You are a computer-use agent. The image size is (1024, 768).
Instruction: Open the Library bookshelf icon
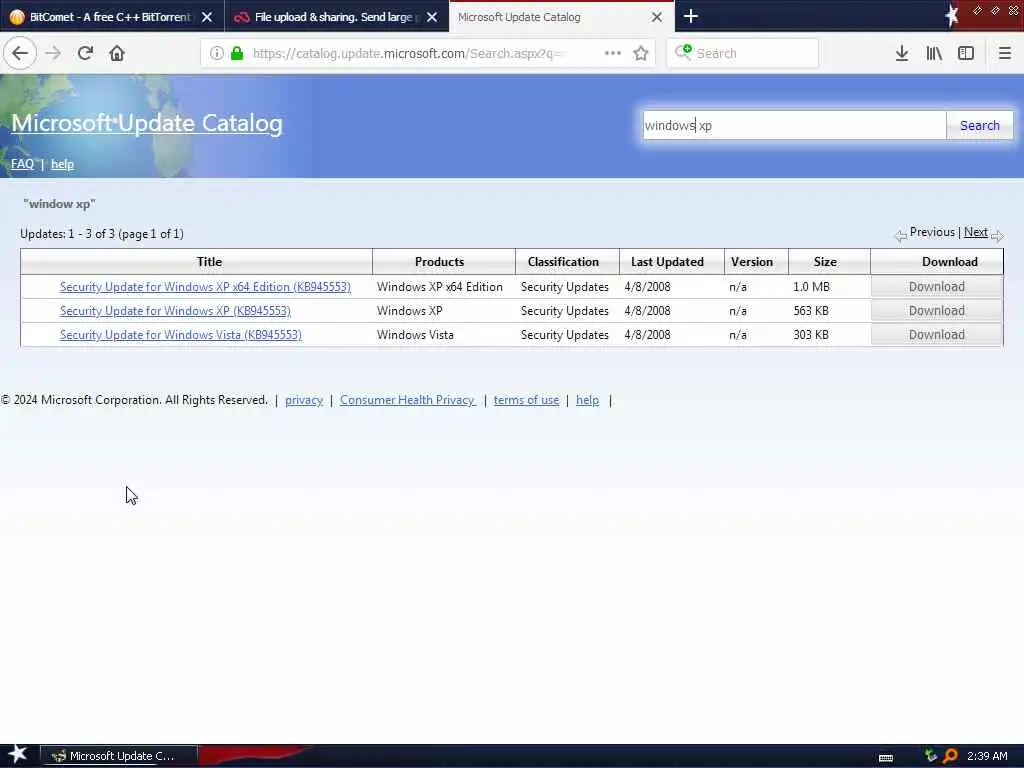[934, 54]
